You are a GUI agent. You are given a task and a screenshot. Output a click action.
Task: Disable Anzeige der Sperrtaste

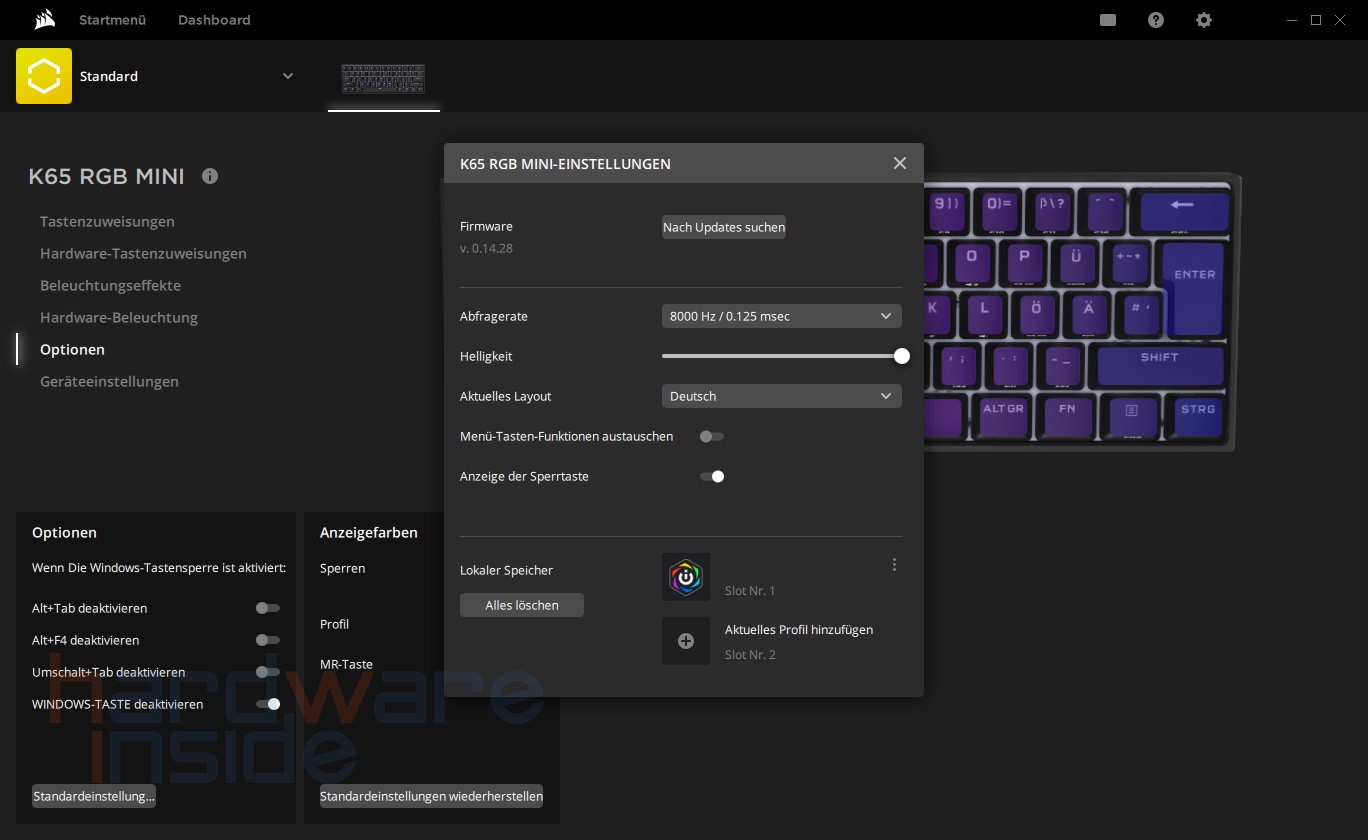715,476
